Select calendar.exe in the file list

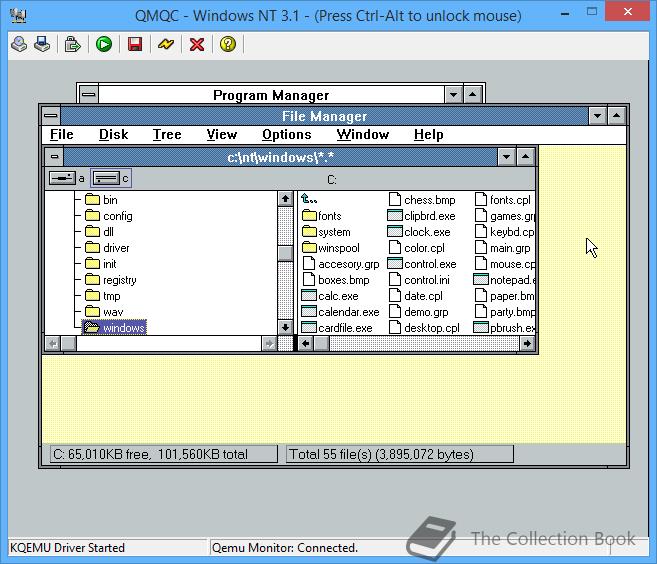tap(340, 312)
